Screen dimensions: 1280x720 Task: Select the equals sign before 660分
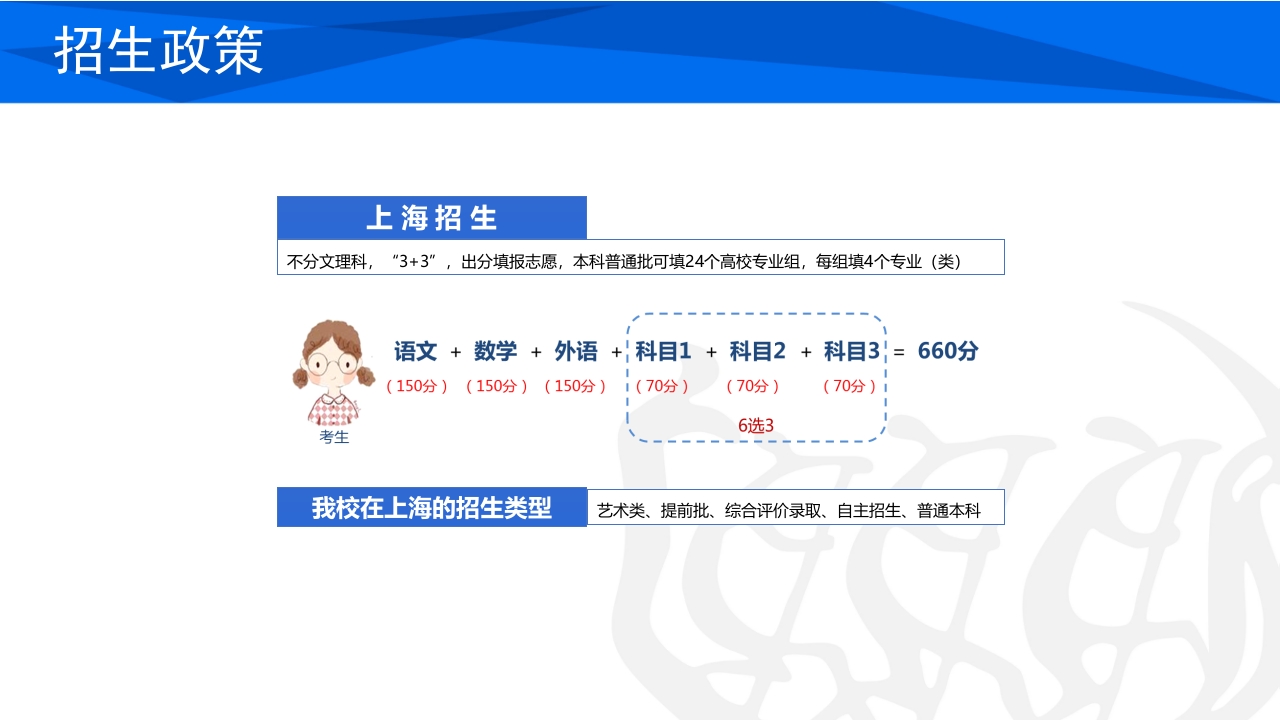point(901,351)
